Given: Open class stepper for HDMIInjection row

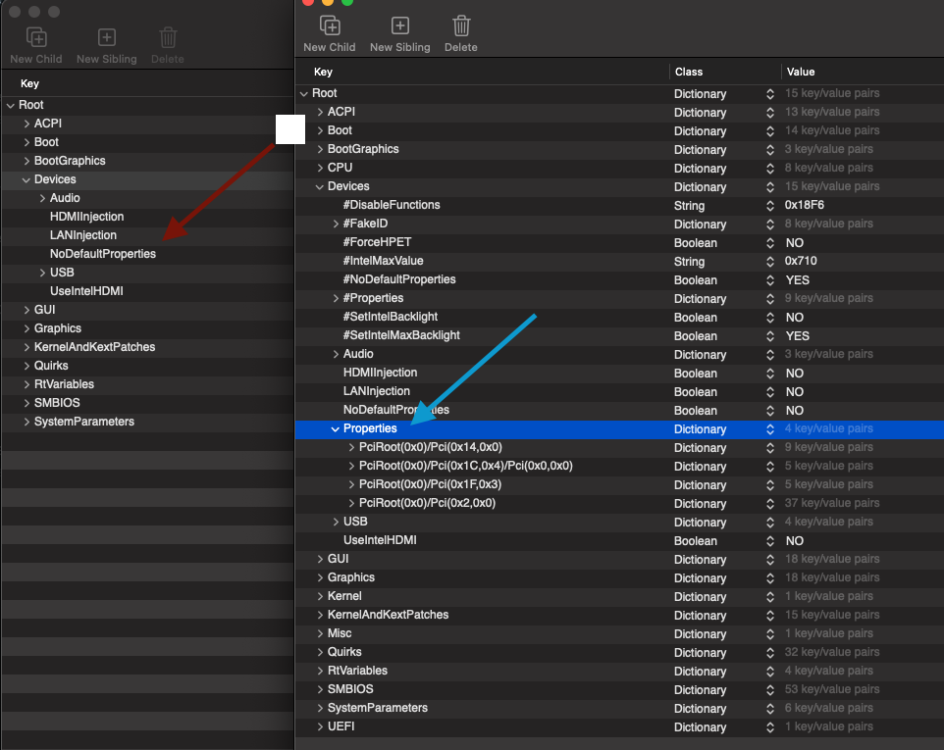Looking at the screenshot, I should point(770,373).
